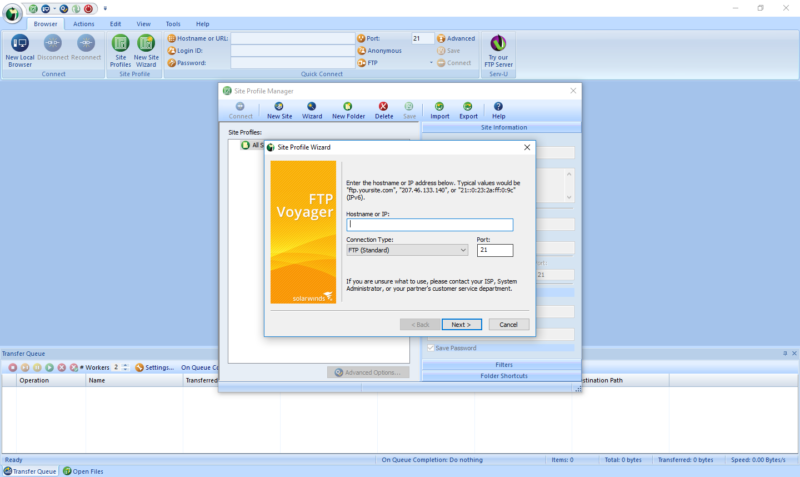Screen dimensions: 800x477
Task: Click the New Local Browser ribbon icon
Action: pyautogui.click(x=20, y=51)
